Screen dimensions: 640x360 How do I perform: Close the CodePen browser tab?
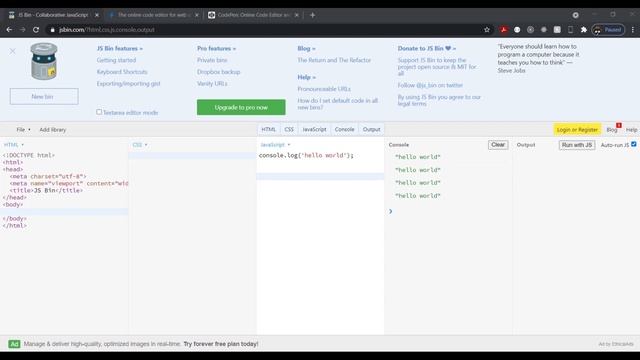pyautogui.click(x=297, y=15)
